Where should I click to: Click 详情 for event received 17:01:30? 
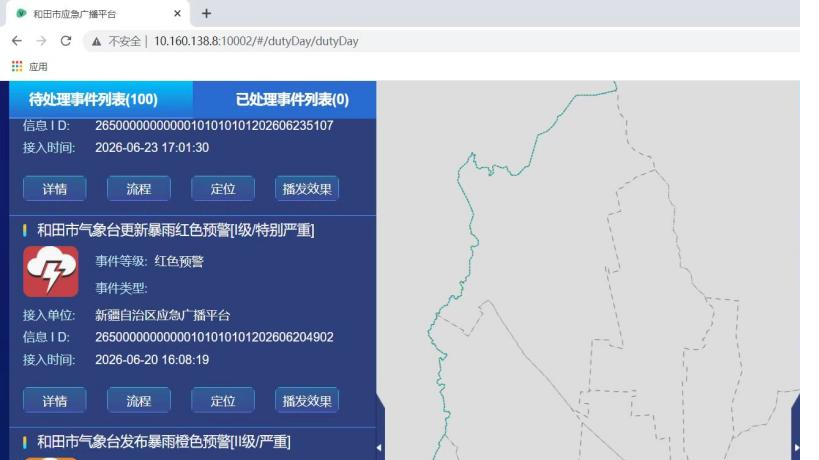pyautogui.click(x=54, y=188)
